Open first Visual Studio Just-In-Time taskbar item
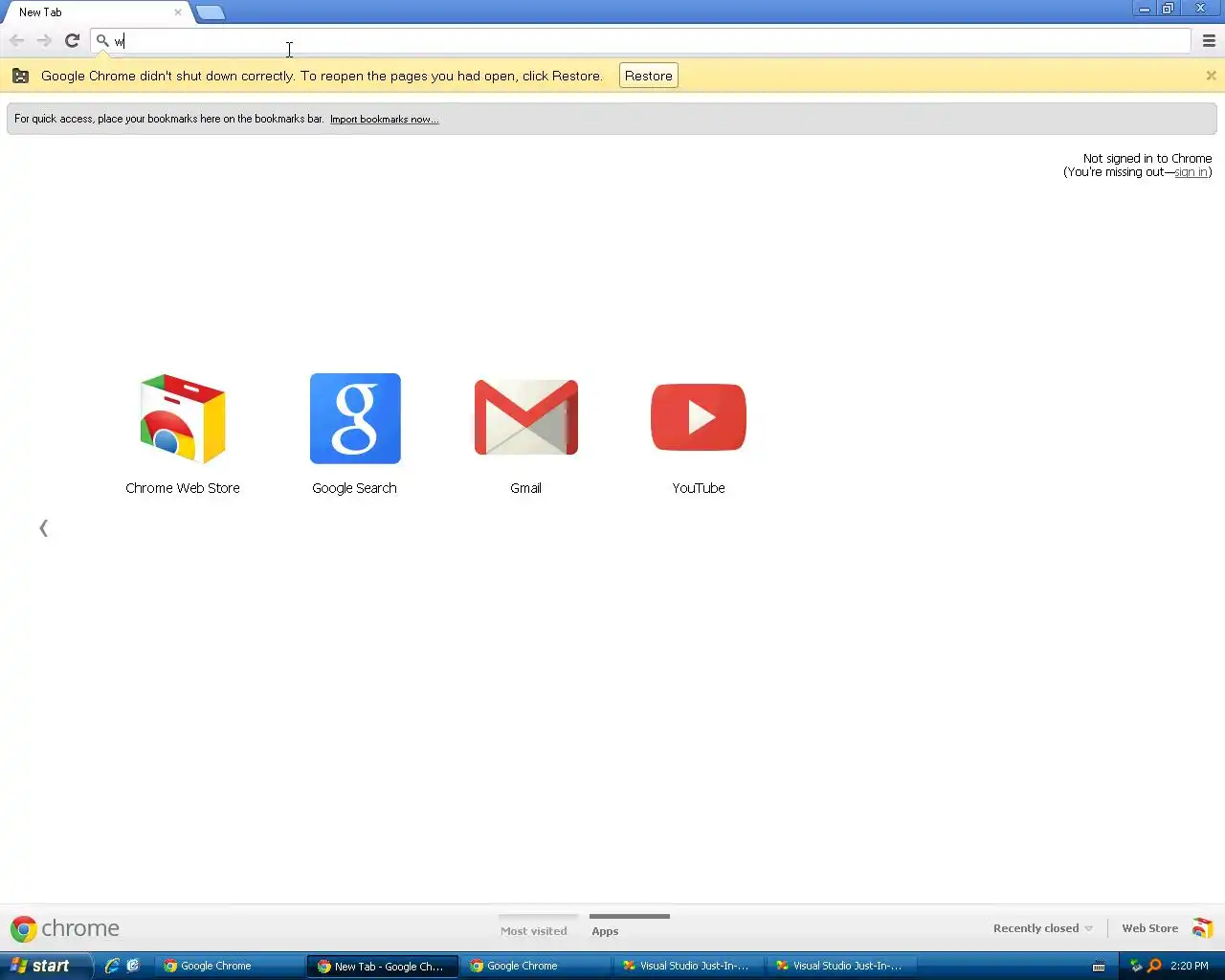1225x980 pixels. click(x=689, y=966)
